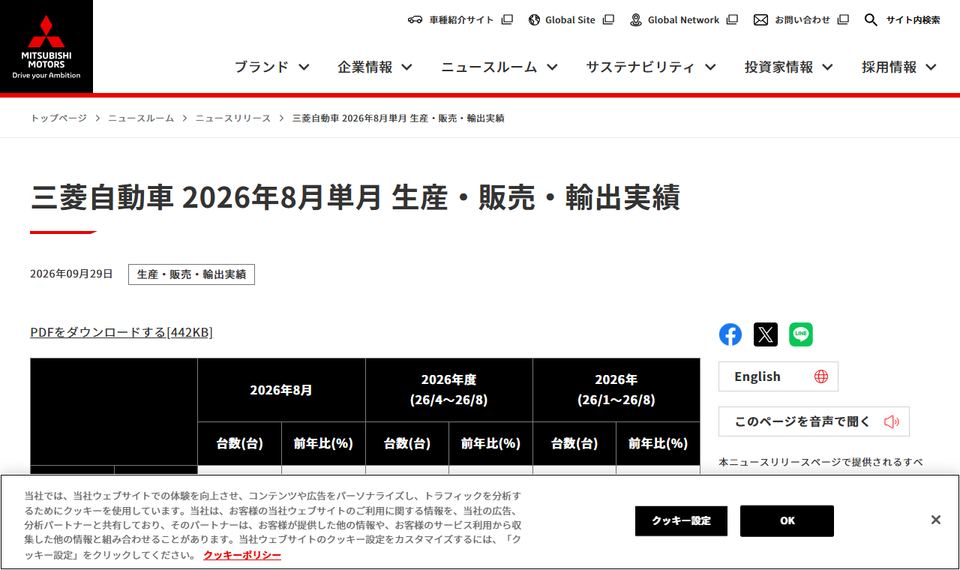
Task: Expand the chevron next to サステナビリティ
Action: tap(710, 67)
